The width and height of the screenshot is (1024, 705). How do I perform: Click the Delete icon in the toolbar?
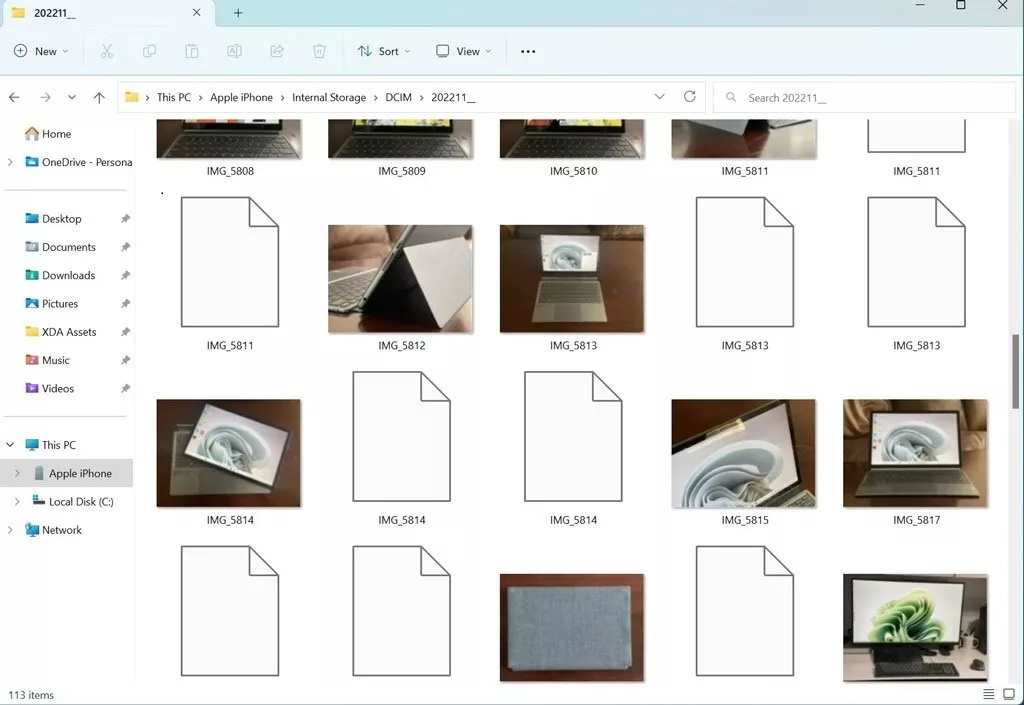tap(319, 51)
